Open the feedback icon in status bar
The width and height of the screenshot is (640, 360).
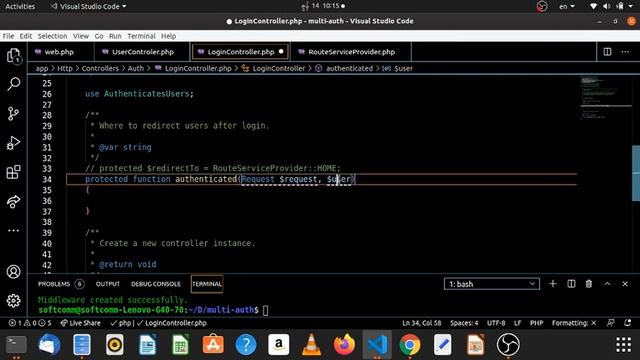tap(610, 323)
